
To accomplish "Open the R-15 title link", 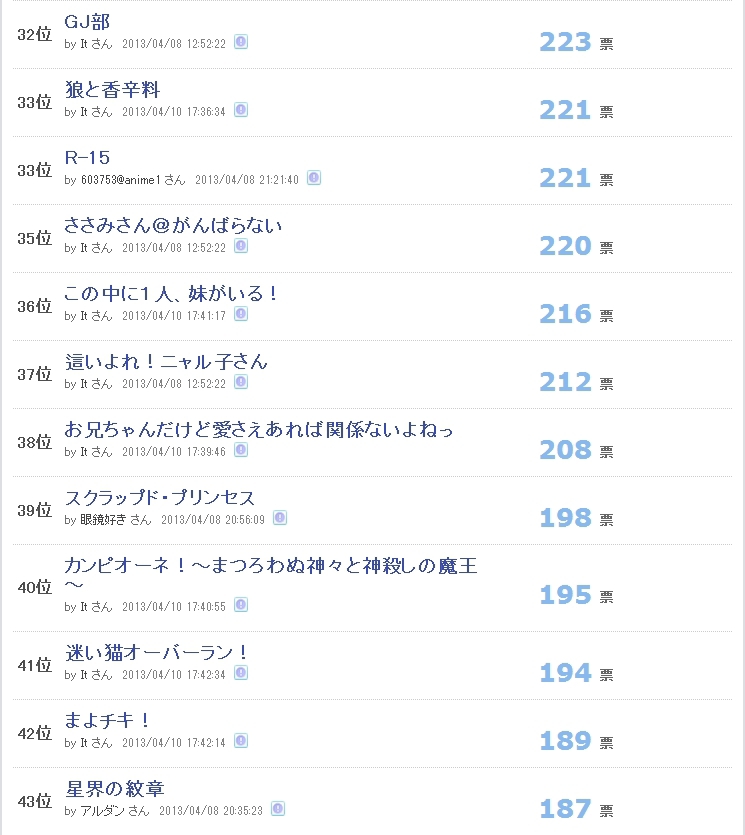I will (87, 158).
